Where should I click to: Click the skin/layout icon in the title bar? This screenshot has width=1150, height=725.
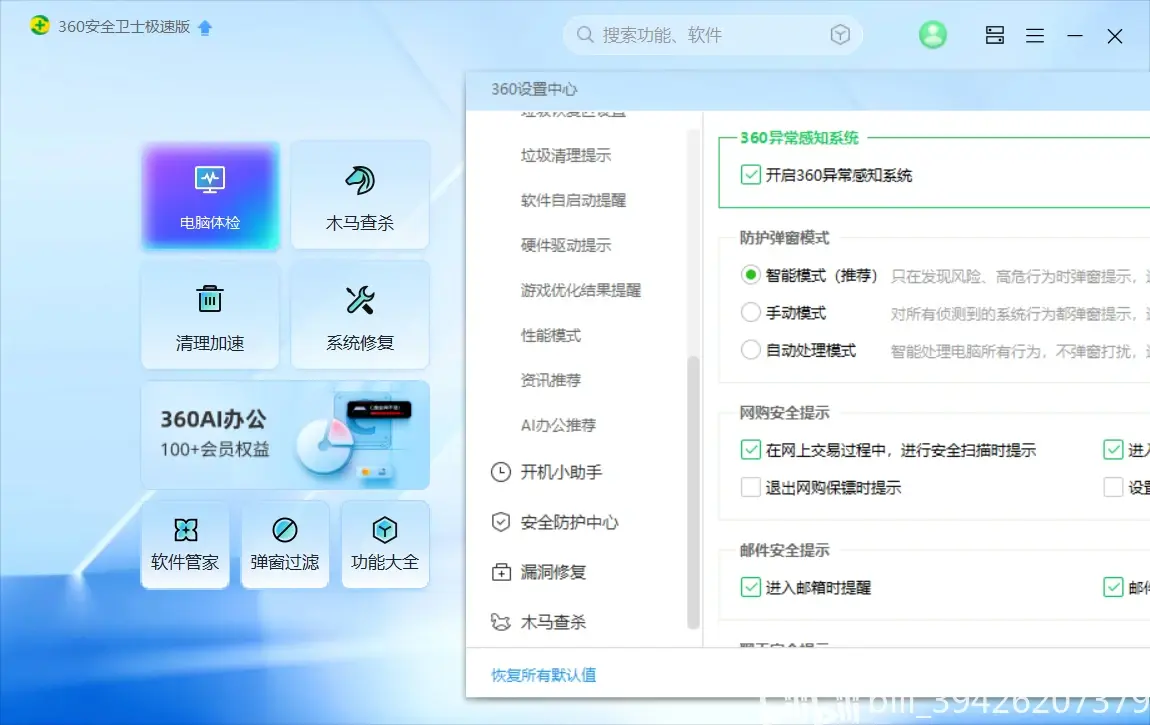[x=995, y=35]
